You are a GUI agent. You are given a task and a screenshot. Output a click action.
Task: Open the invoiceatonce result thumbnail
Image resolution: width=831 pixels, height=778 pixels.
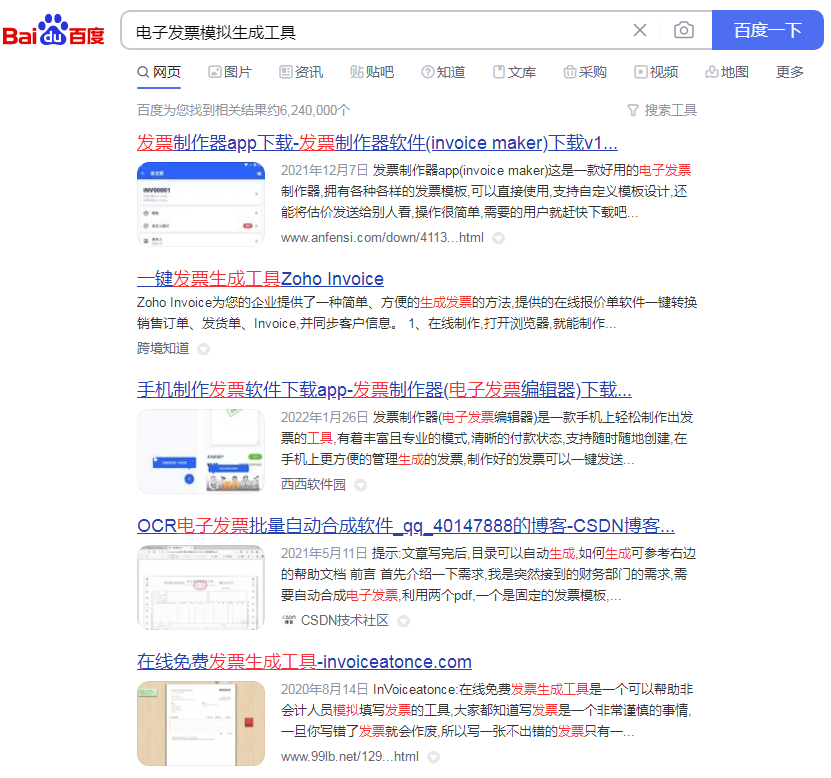coord(201,723)
